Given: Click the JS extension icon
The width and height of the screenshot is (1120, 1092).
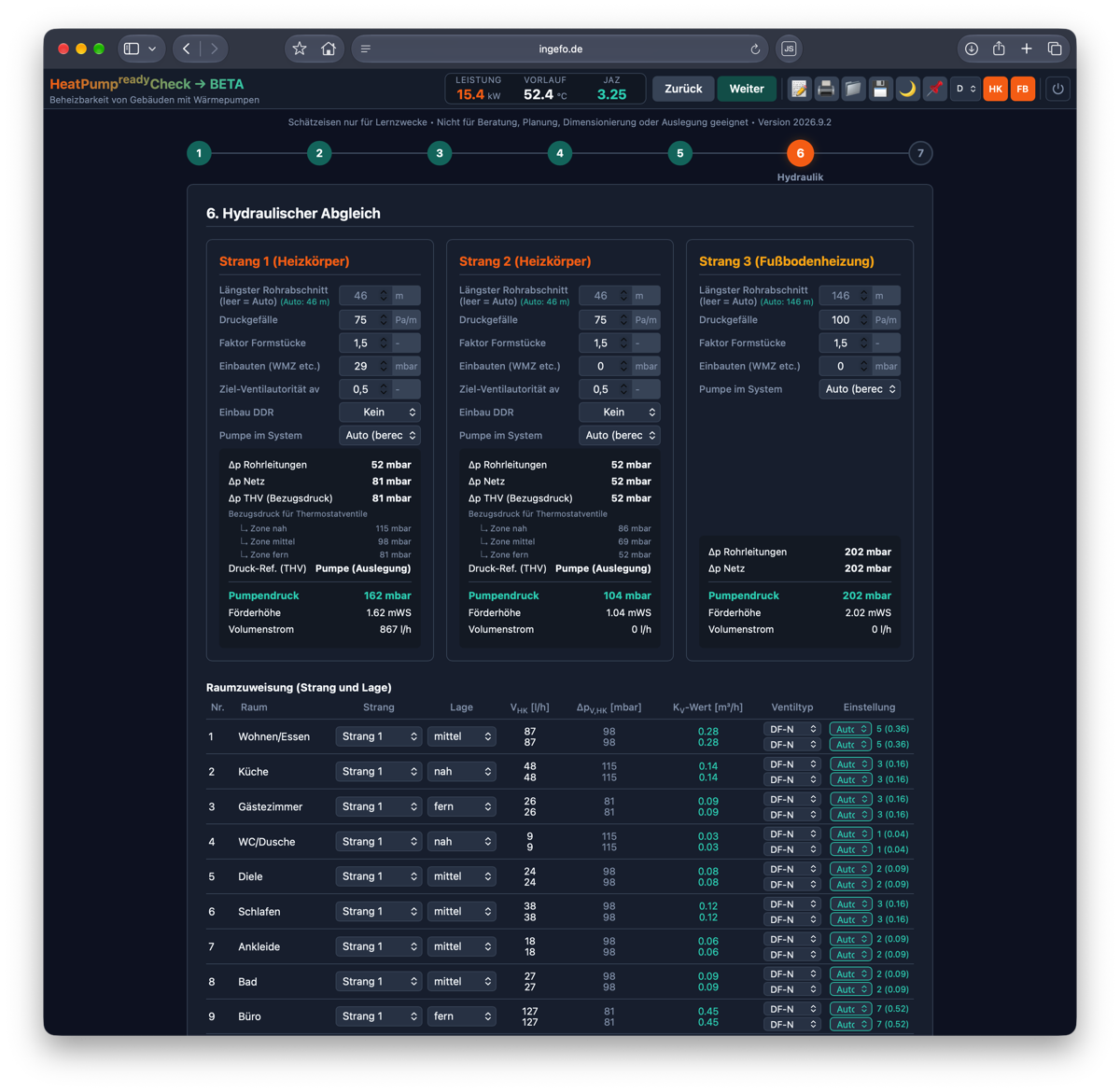Looking at the screenshot, I should point(789,49).
